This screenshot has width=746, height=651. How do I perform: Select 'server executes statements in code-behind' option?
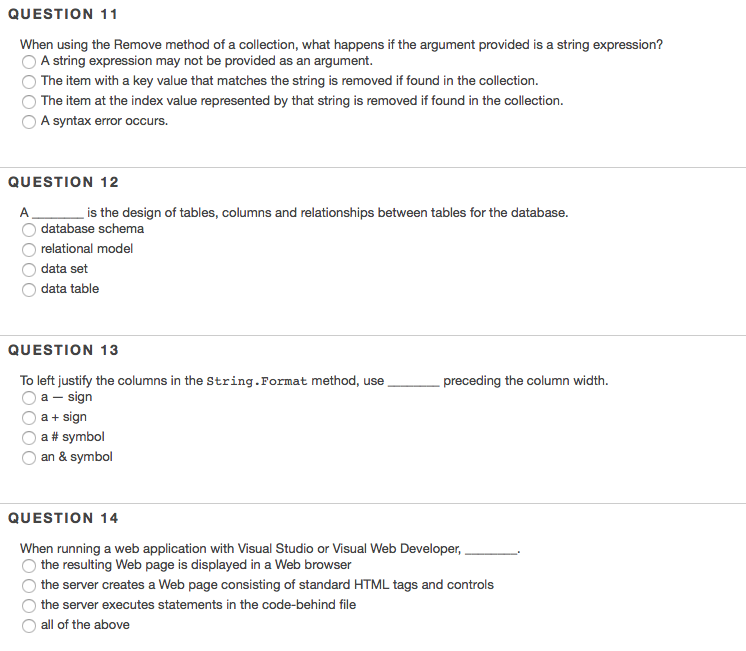(x=29, y=606)
